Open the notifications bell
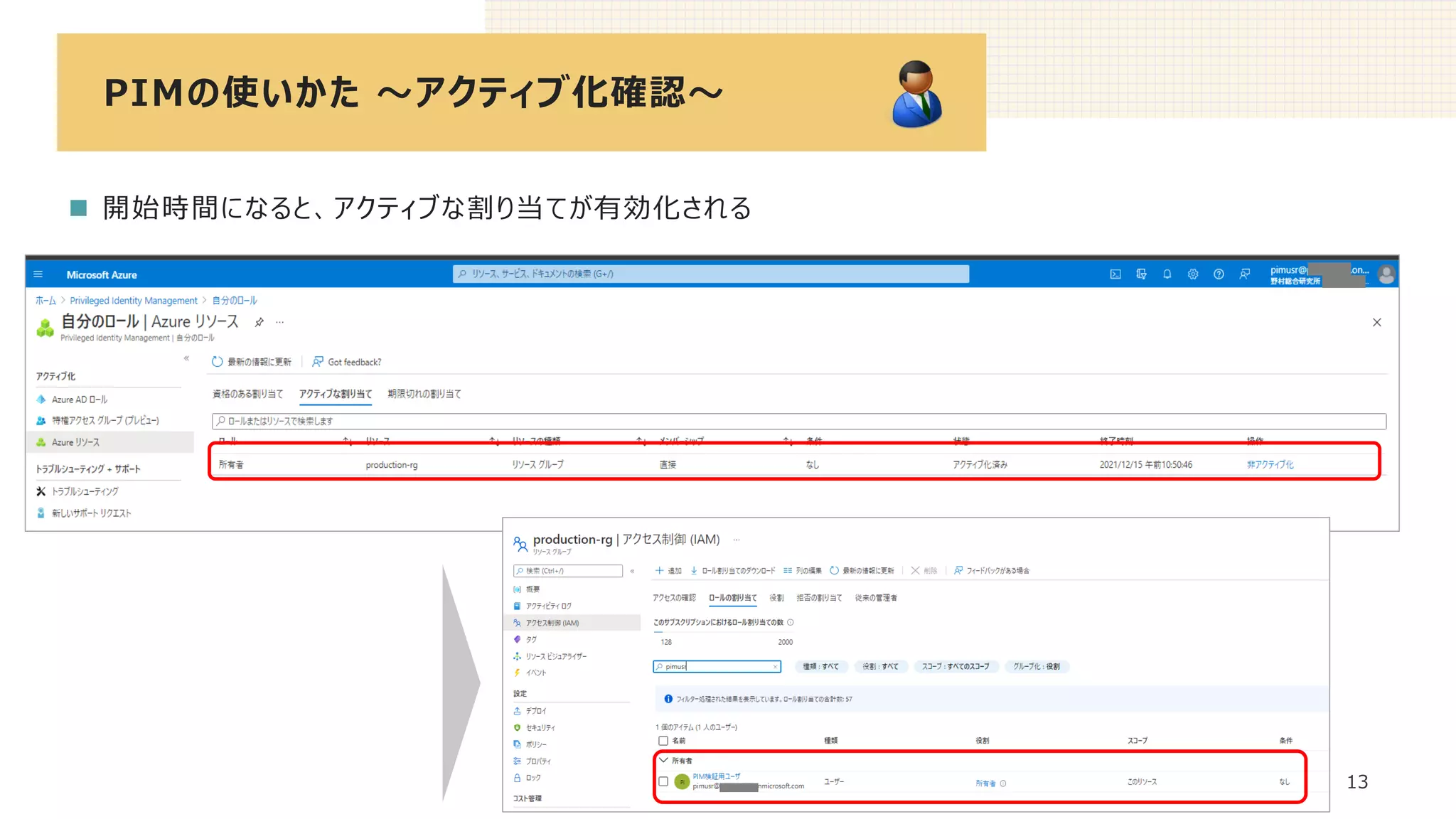Screen dimensions: 1456x819 pyautogui.click(x=1167, y=274)
